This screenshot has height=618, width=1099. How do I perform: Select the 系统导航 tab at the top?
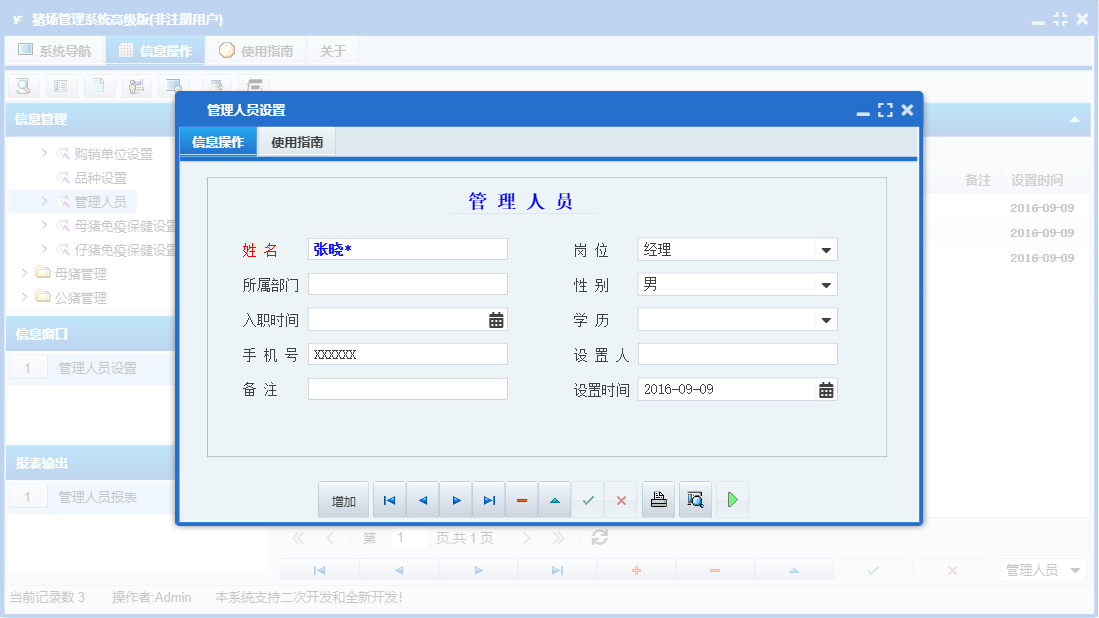[55, 48]
